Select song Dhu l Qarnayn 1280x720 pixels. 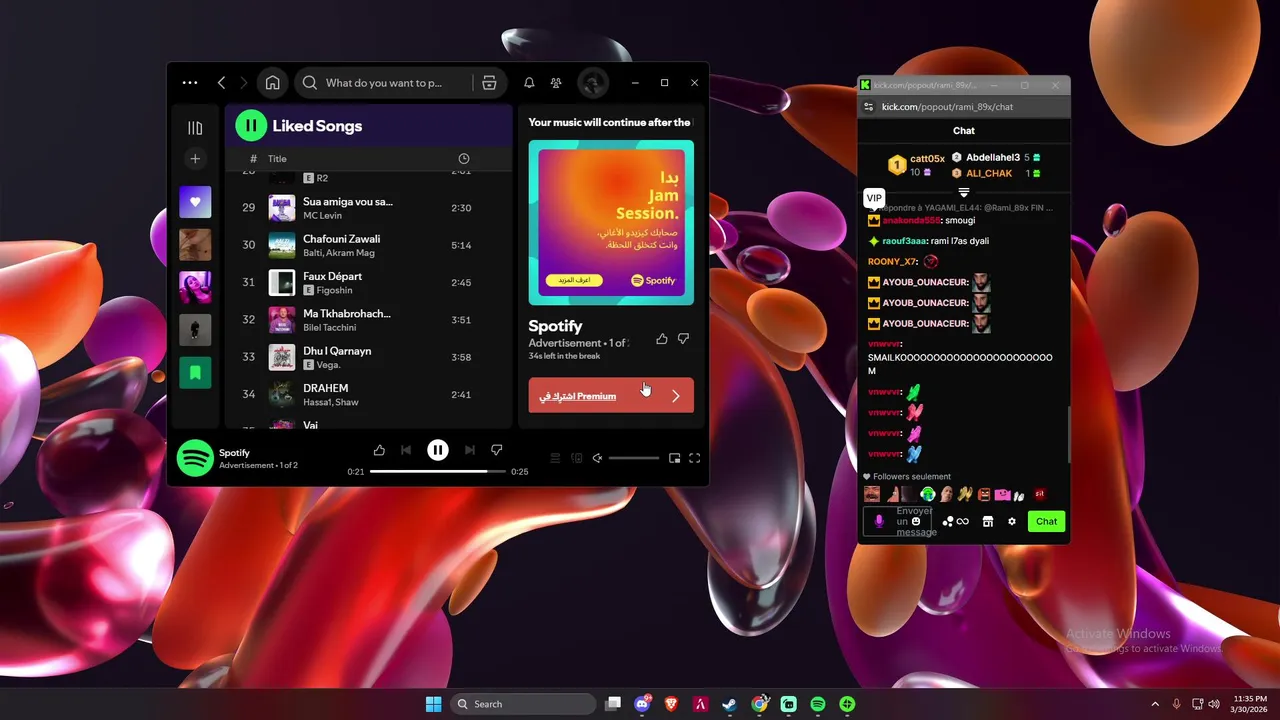[x=368, y=357]
